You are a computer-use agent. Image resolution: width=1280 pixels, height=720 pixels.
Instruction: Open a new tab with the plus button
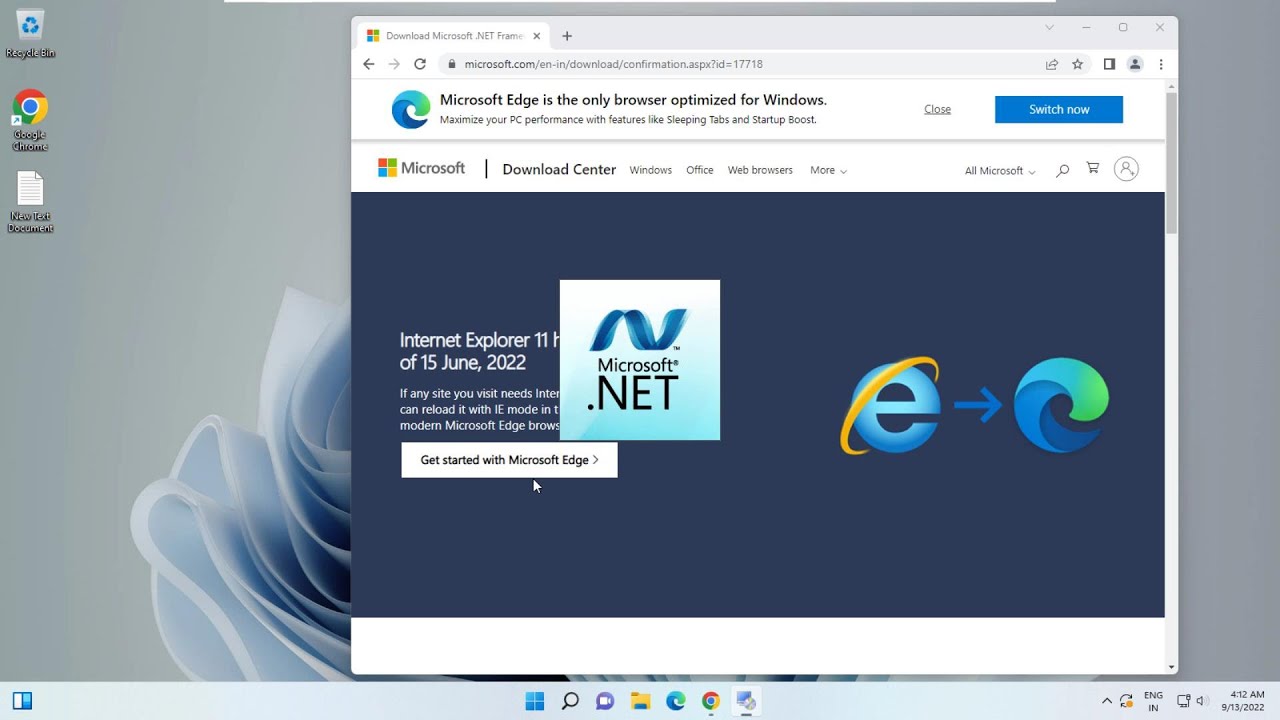tap(567, 36)
